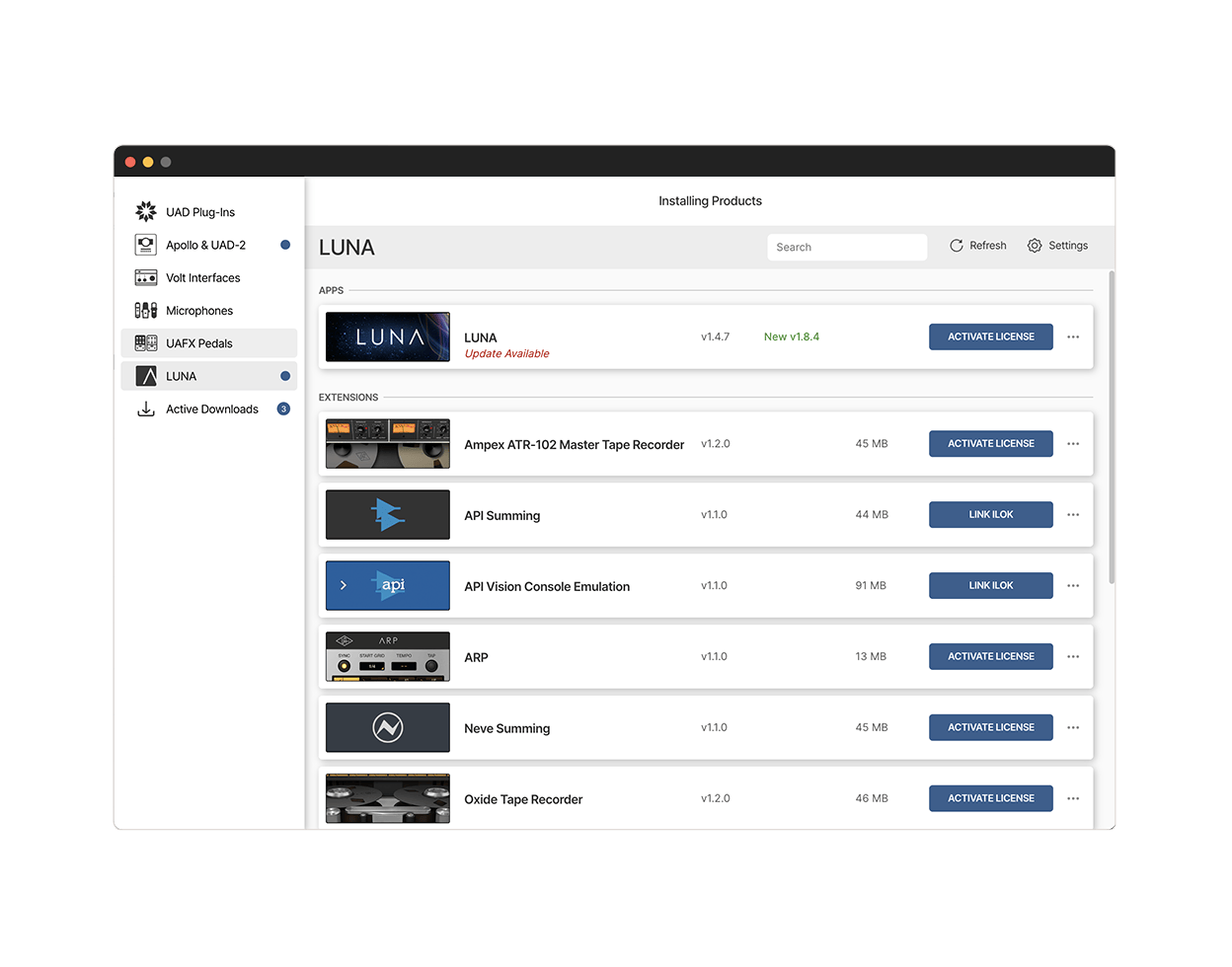Go to Active Downloads in sidebar
The height and width of the screenshot is (967, 1232).
tap(212, 409)
